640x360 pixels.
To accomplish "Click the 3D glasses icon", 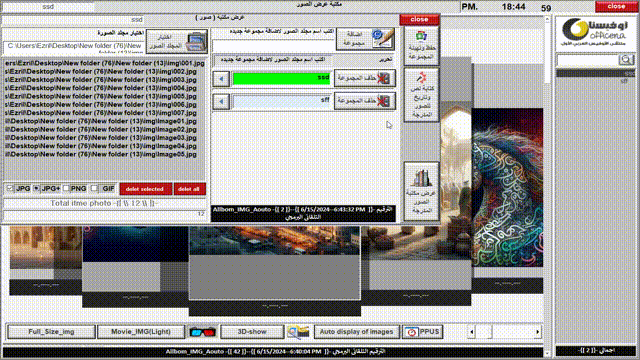I will pos(203,332).
